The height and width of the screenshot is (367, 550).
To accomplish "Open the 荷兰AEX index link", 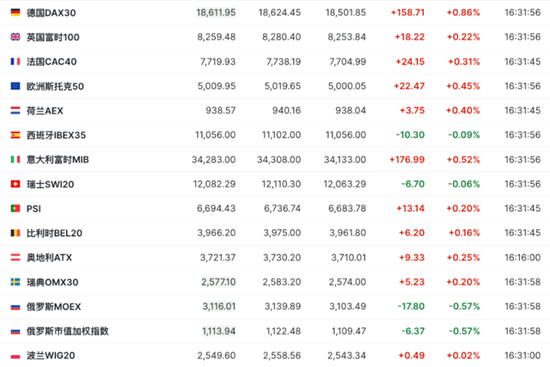I will pyautogui.click(x=45, y=111).
